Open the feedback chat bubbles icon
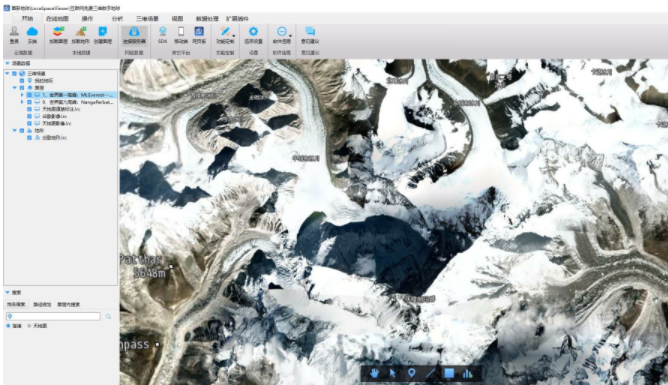 310,32
